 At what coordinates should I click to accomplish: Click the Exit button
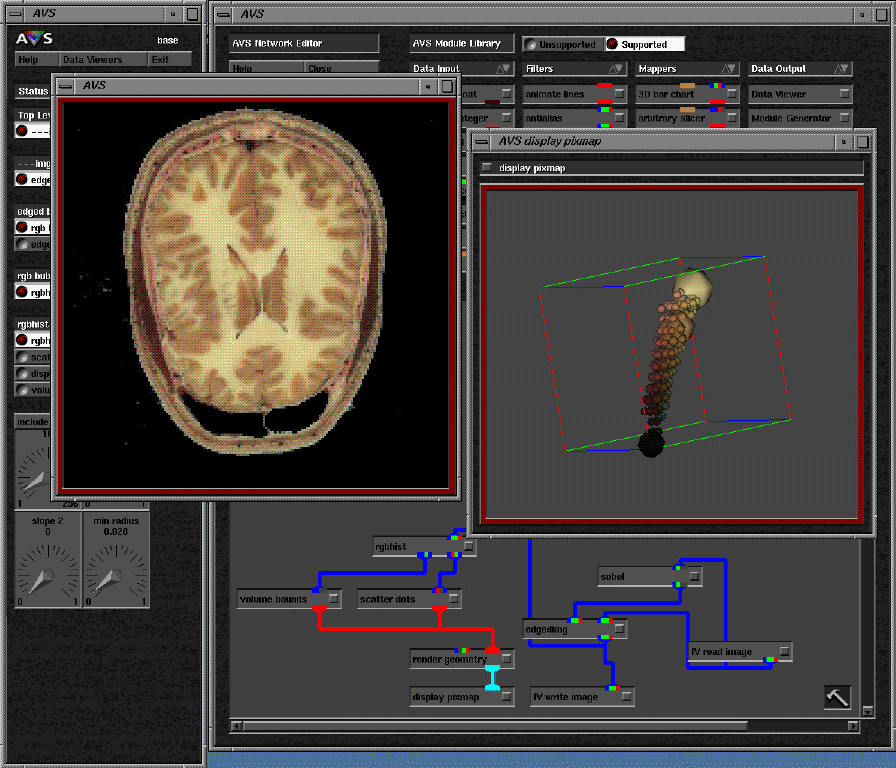click(170, 59)
